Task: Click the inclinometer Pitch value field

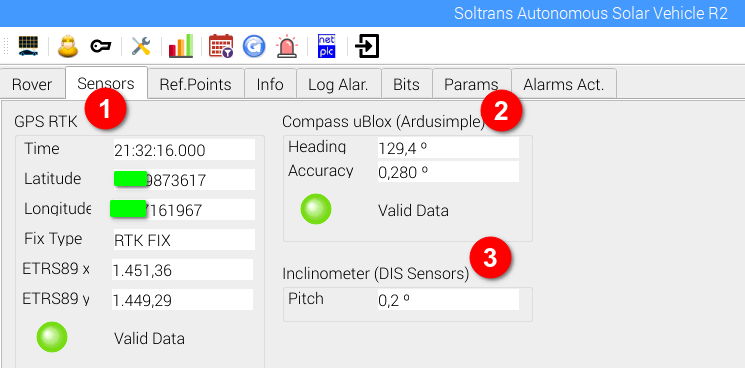Action: click(448, 300)
